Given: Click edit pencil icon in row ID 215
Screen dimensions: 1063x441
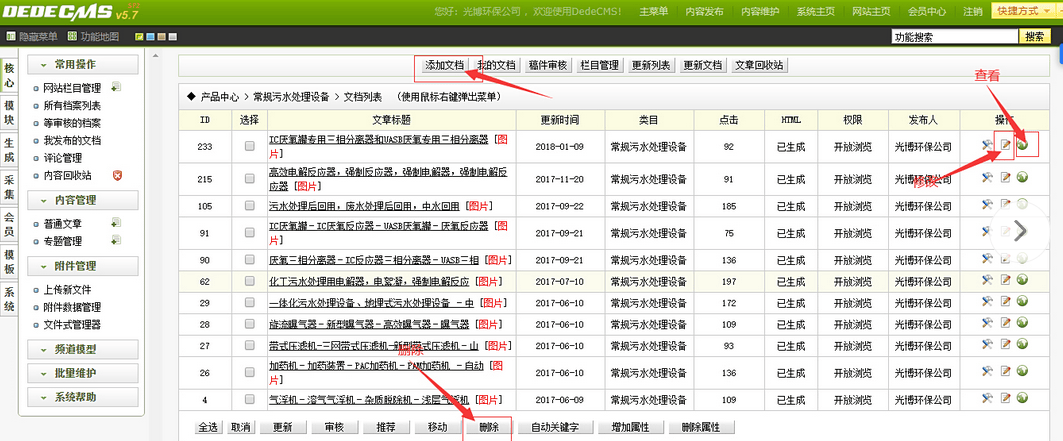Looking at the screenshot, I should click(1006, 177).
